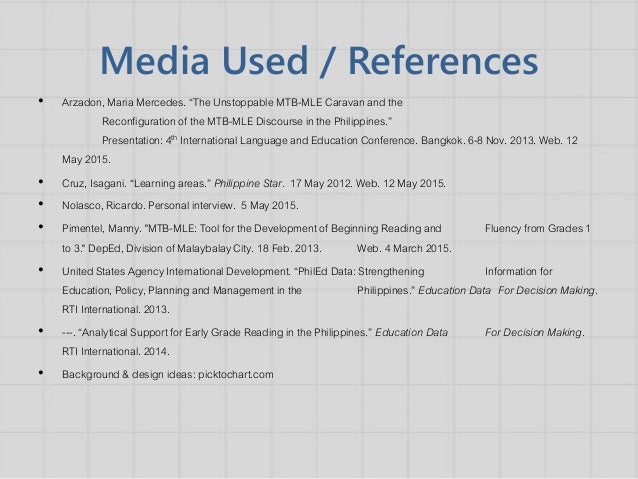Click 'RTI International. 2013.' text
Image resolution: width=638 pixels, height=479 pixels.
pos(116,309)
